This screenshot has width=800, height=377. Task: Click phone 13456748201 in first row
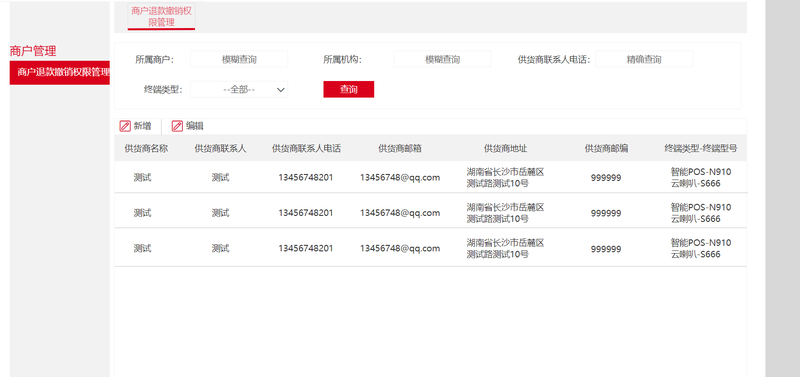[x=306, y=178]
